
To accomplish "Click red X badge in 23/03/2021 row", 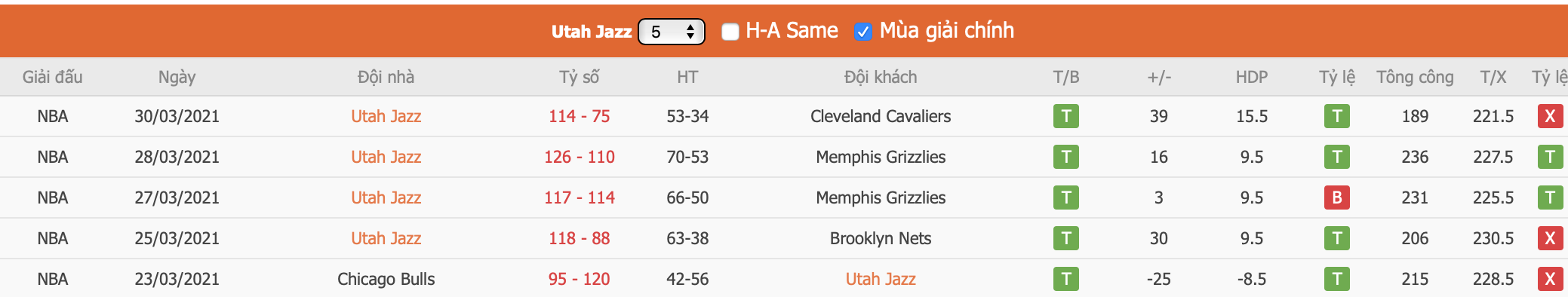I will pyautogui.click(x=1550, y=279).
